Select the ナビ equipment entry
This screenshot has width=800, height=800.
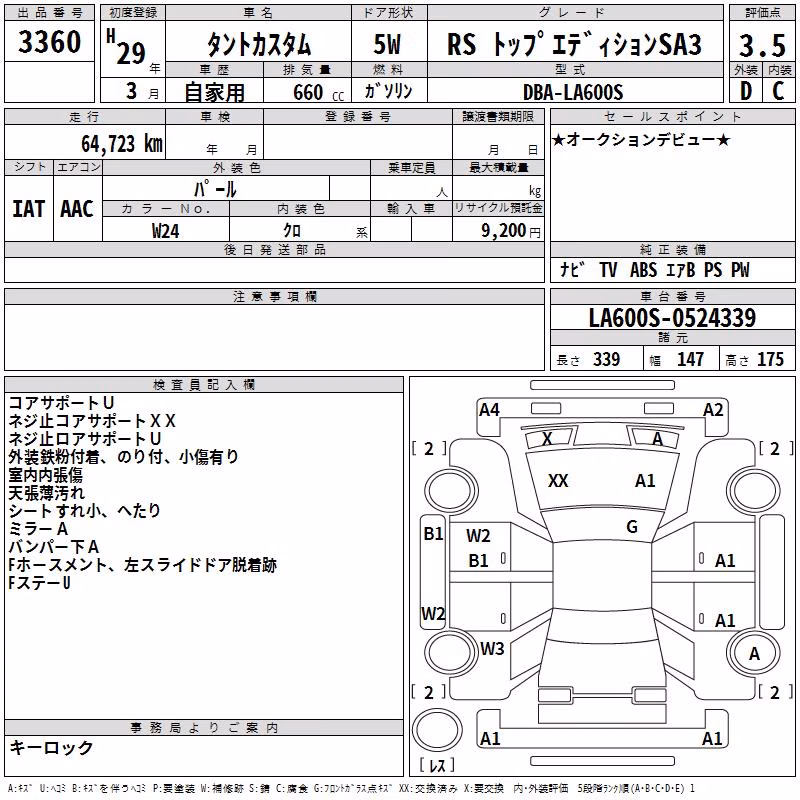pyautogui.click(x=572, y=269)
